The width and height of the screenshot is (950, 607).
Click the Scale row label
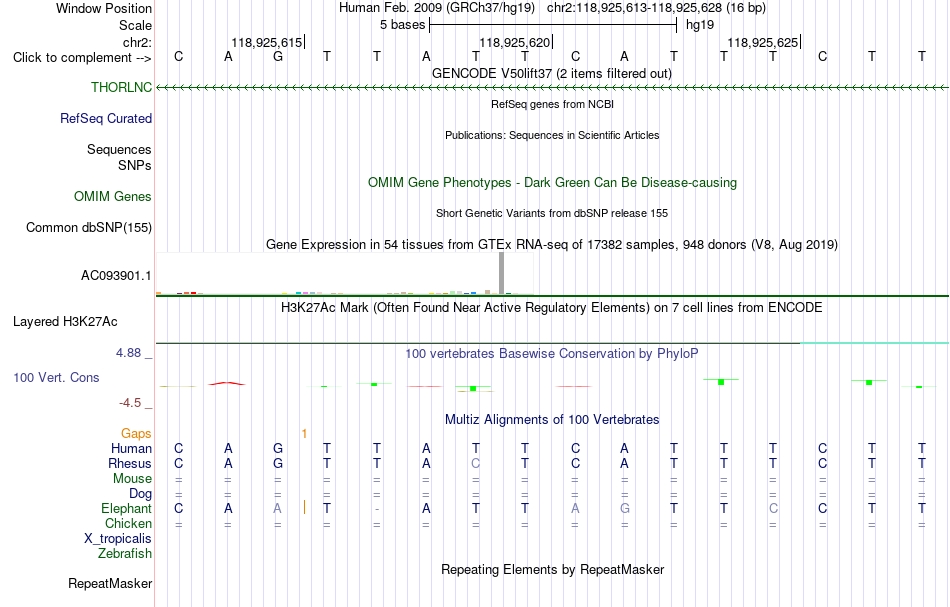[x=135, y=25]
